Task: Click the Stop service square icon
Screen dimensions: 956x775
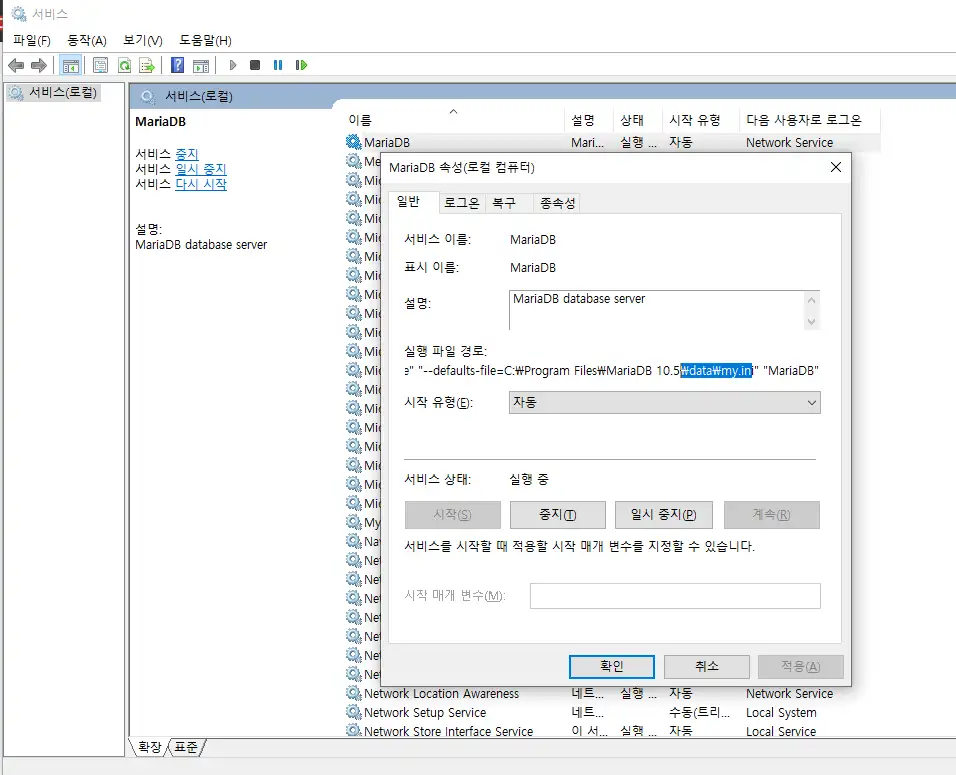Action: click(x=255, y=65)
